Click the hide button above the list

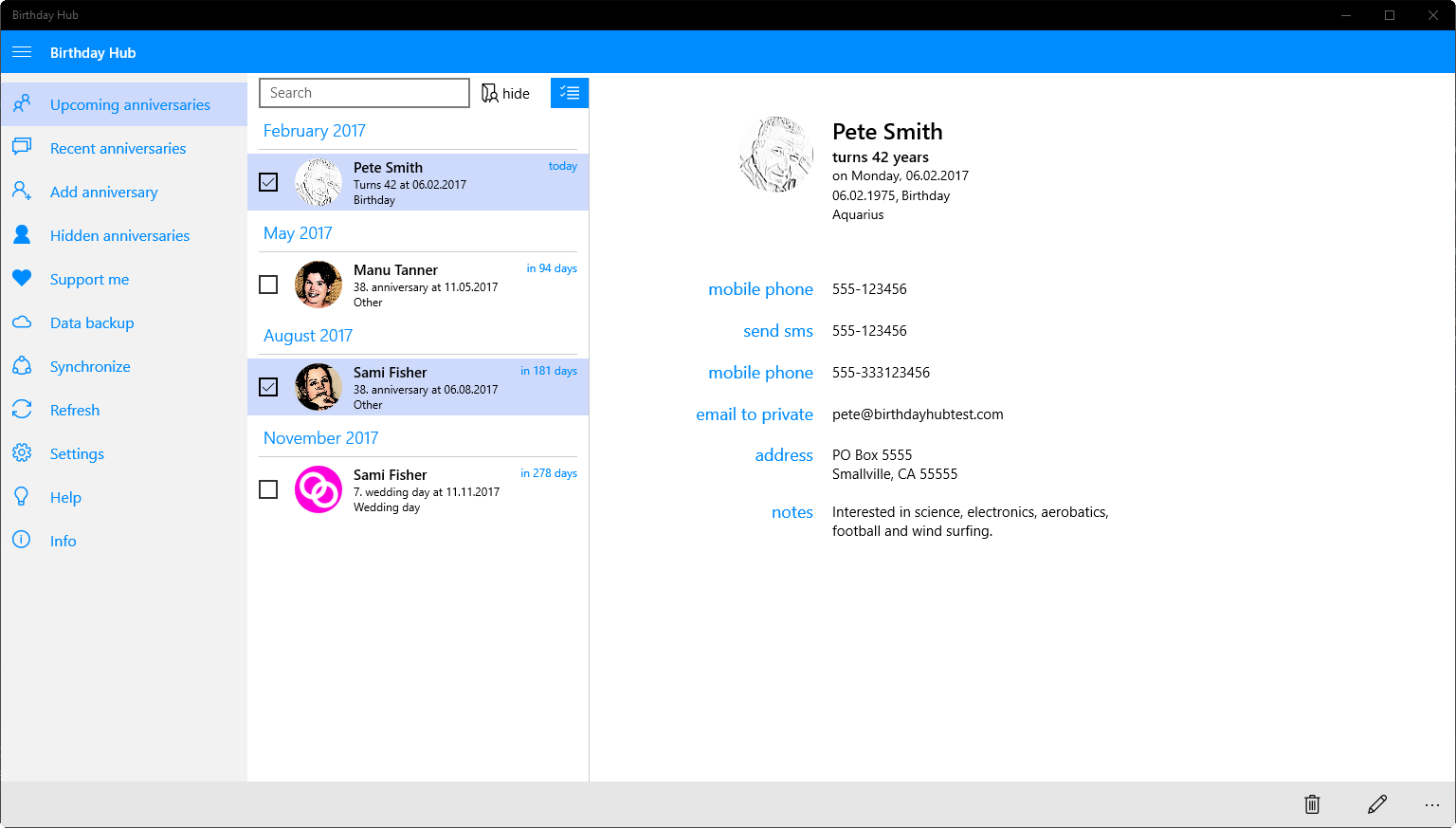tap(505, 92)
